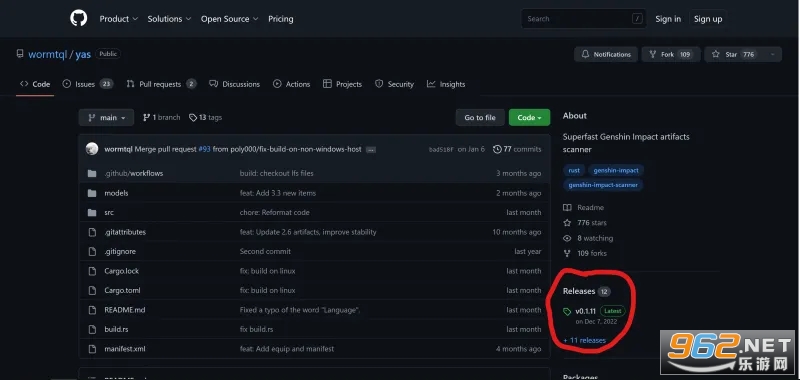This screenshot has width=800, height=380.
Task: Open the green Code dropdown button
Action: pyautogui.click(x=529, y=117)
